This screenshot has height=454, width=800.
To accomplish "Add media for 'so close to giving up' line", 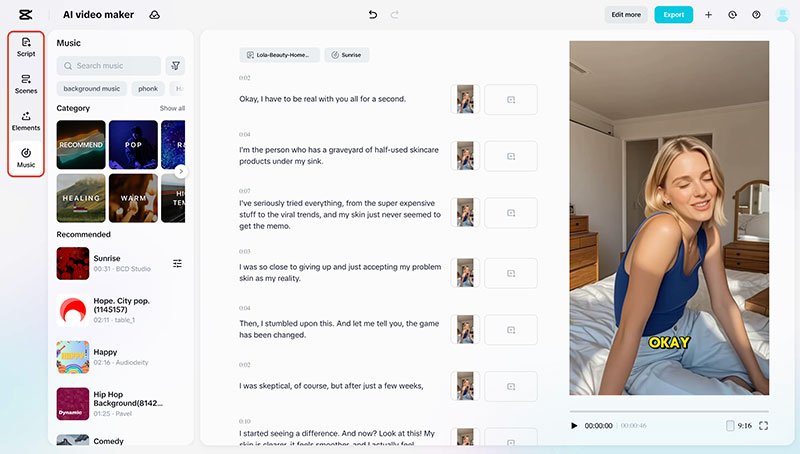I will point(511,273).
